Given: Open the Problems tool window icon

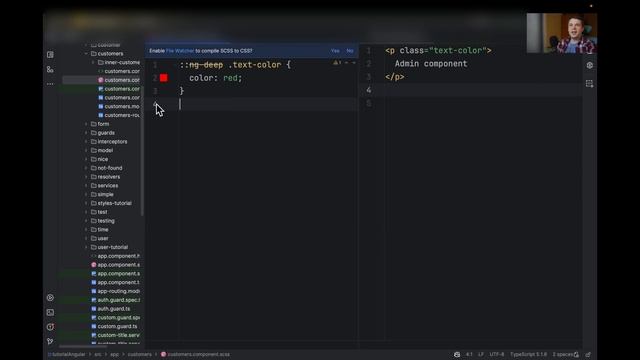Looking at the screenshot, I should pos(50,327).
